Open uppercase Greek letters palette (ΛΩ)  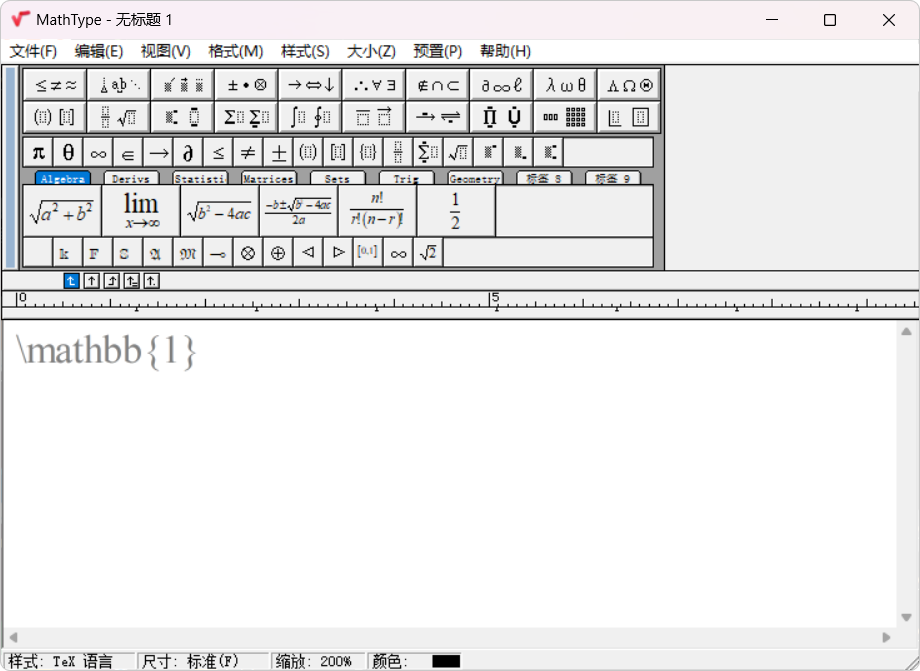point(629,85)
